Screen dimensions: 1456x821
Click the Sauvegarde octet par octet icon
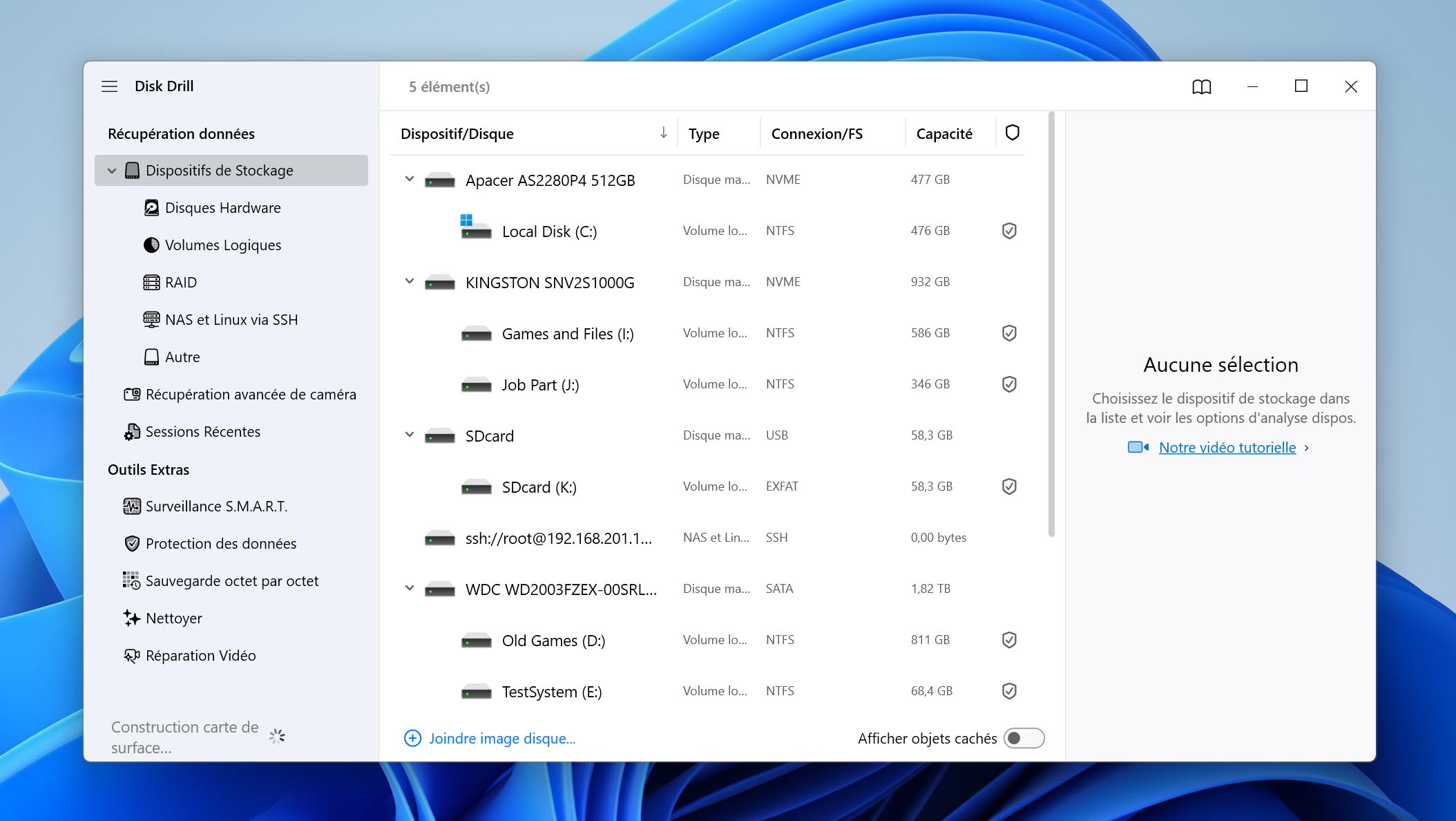point(132,581)
